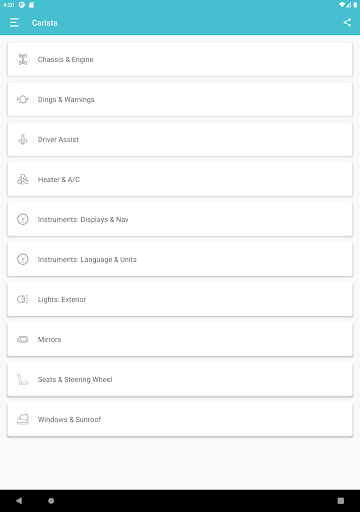
Task: Click the Dings & Warnings bell icon
Action: point(23,99)
